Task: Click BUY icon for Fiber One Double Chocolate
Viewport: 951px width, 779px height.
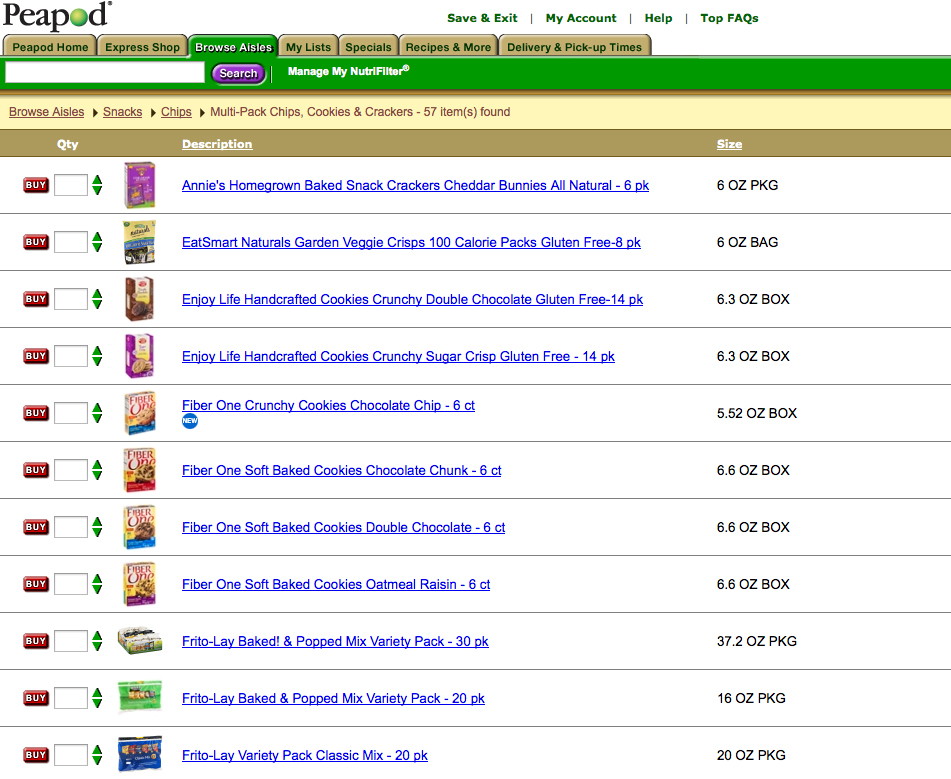Action: pos(36,527)
